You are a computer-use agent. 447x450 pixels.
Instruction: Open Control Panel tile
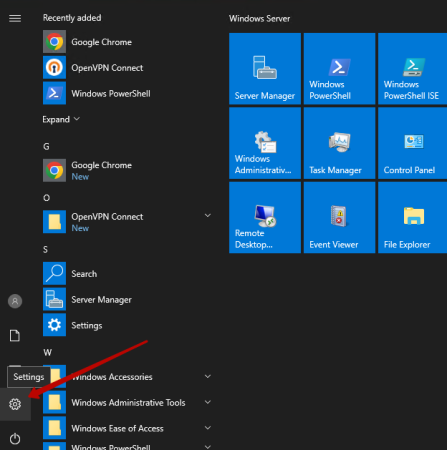(x=413, y=143)
